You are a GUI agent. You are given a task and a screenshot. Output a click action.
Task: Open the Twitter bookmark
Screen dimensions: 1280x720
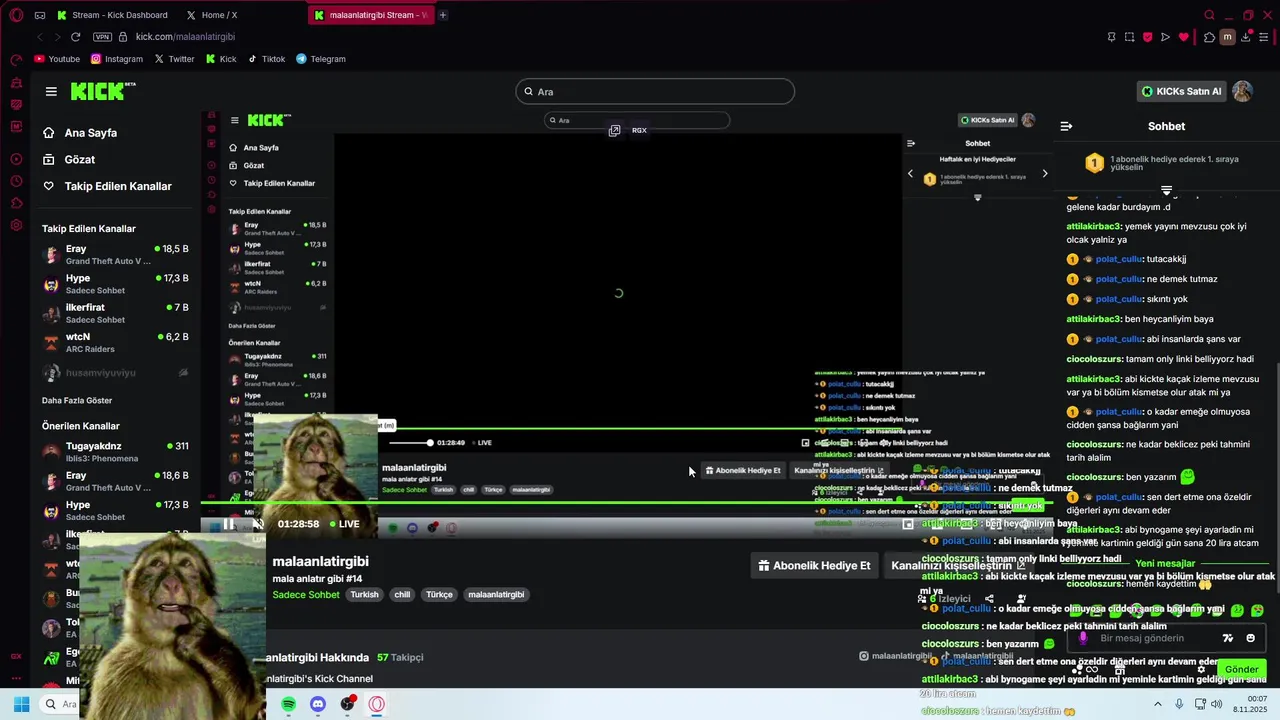[x=174, y=59]
